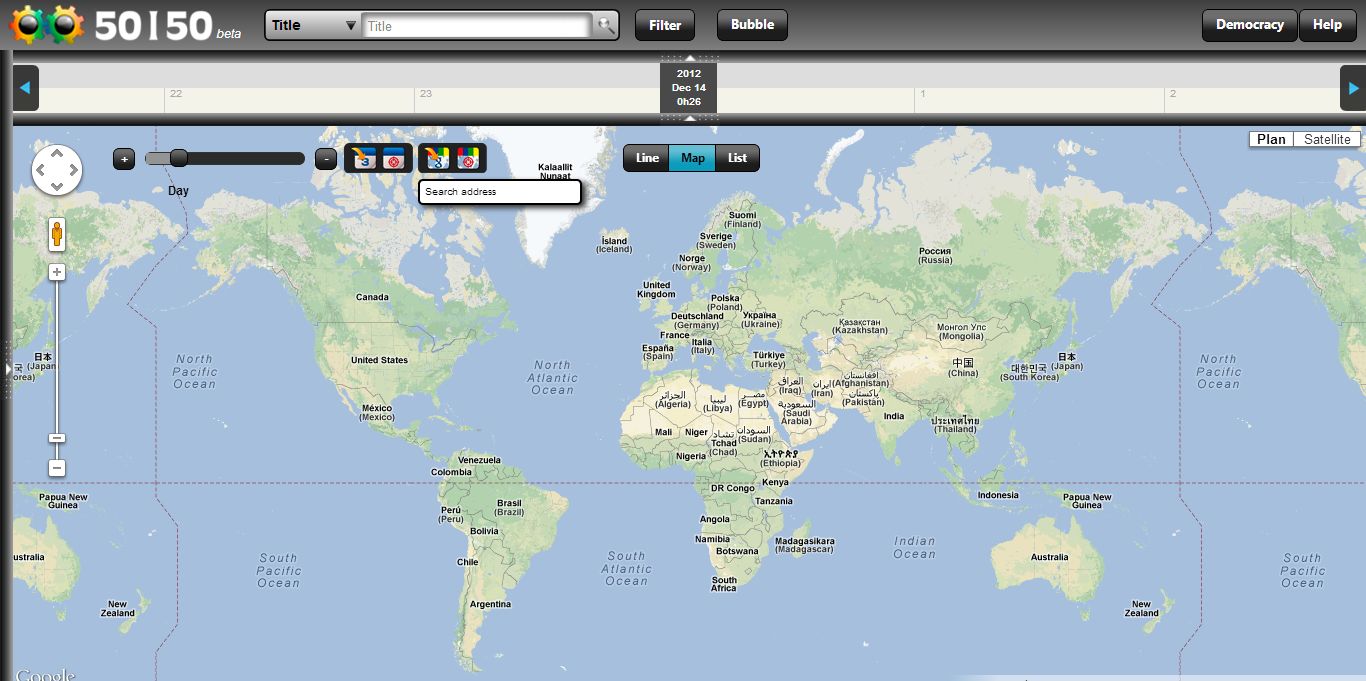Image resolution: width=1366 pixels, height=681 pixels.
Task: Click the map icon with arrow and 8
Action: [437, 158]
